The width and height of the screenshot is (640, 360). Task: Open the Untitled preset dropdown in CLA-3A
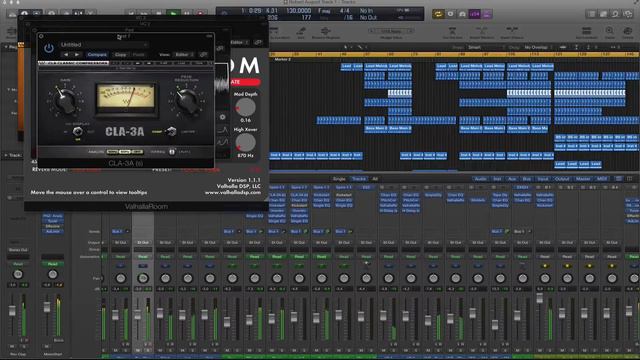[x=104, y=44]
